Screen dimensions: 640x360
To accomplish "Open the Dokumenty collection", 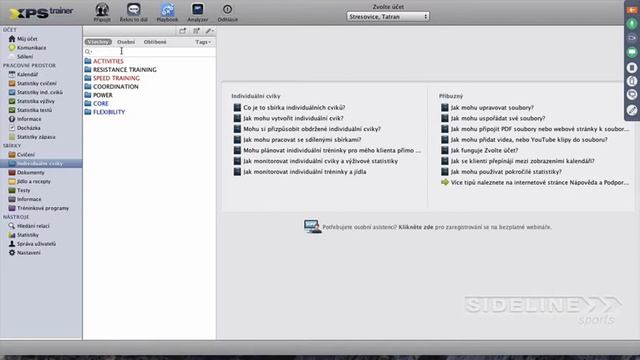I will [x=27, y=173].
